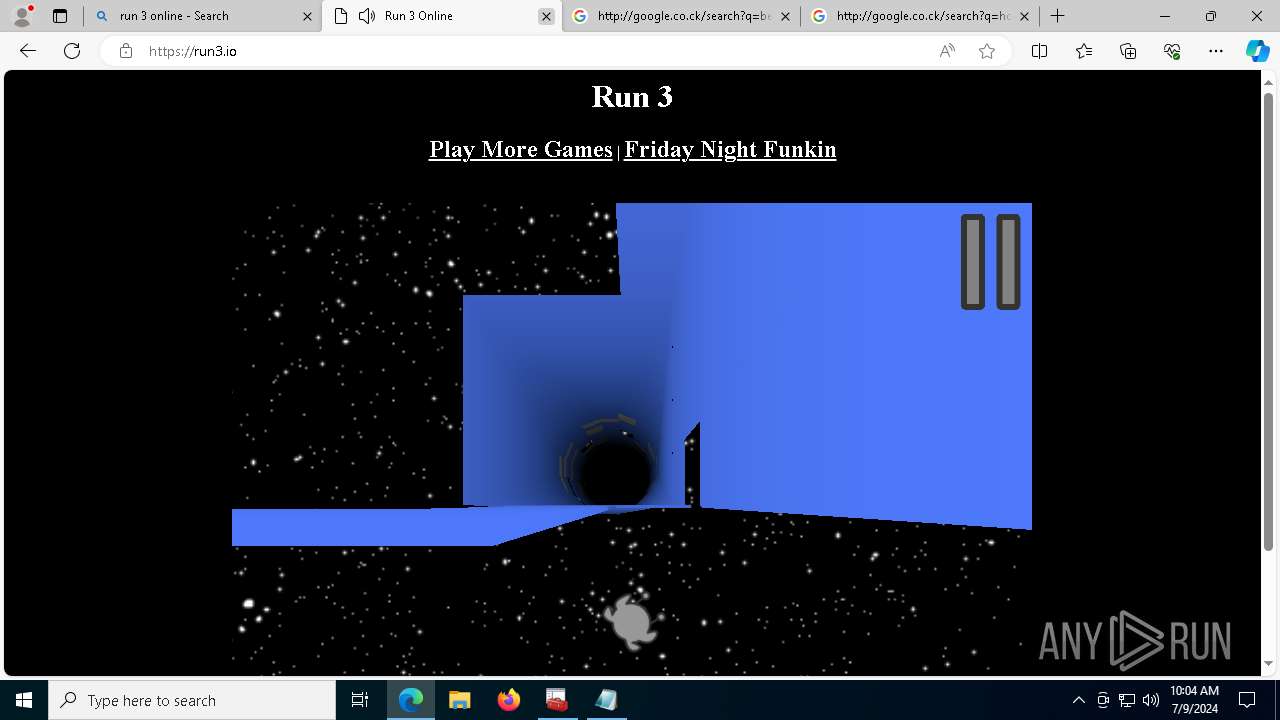Open Task View on taskbar

[x=360, y=700]
